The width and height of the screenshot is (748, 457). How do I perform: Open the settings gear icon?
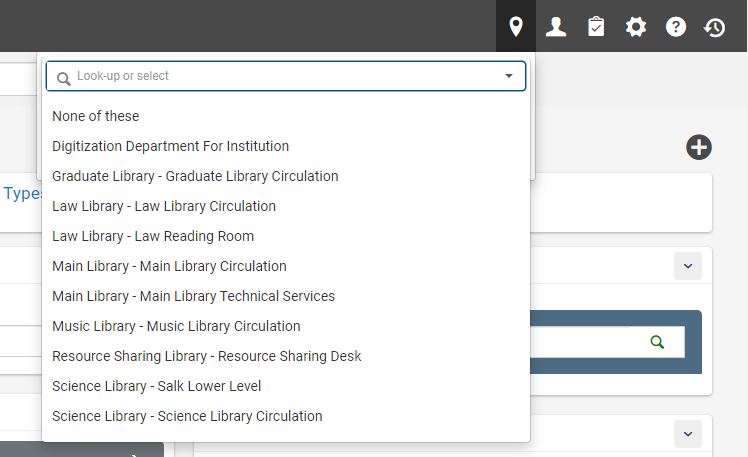pos(636,26)
